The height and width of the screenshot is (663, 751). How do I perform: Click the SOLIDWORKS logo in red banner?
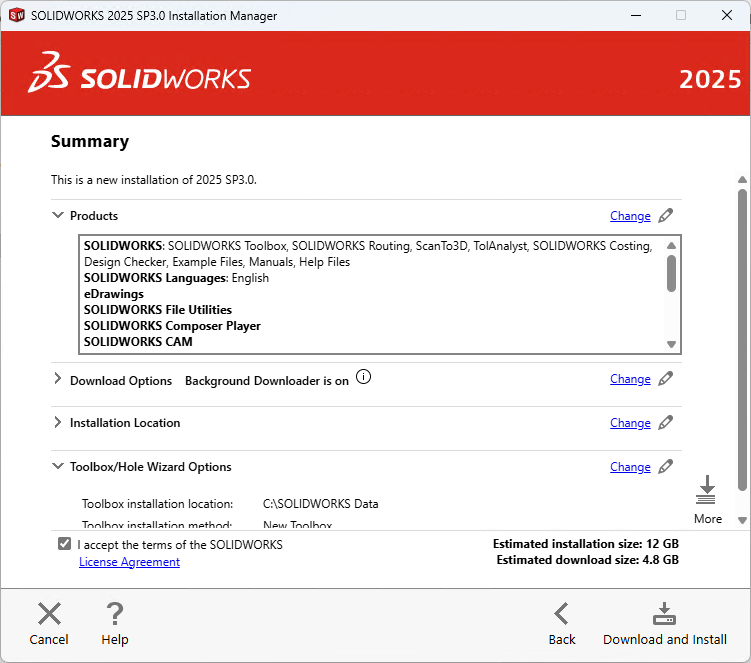tap(139, 75)
